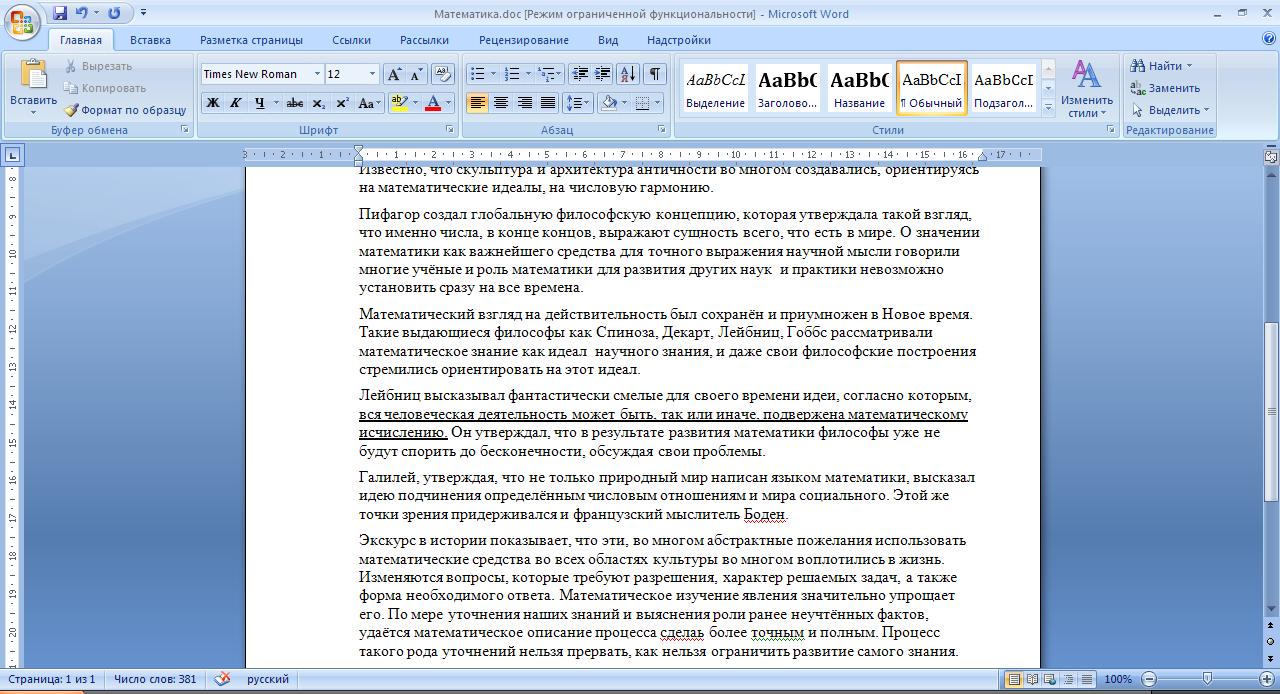Open the Office button menu
Image resolution: width=1280 pixels, height=694 pixels.
click(x=22, y=21)
